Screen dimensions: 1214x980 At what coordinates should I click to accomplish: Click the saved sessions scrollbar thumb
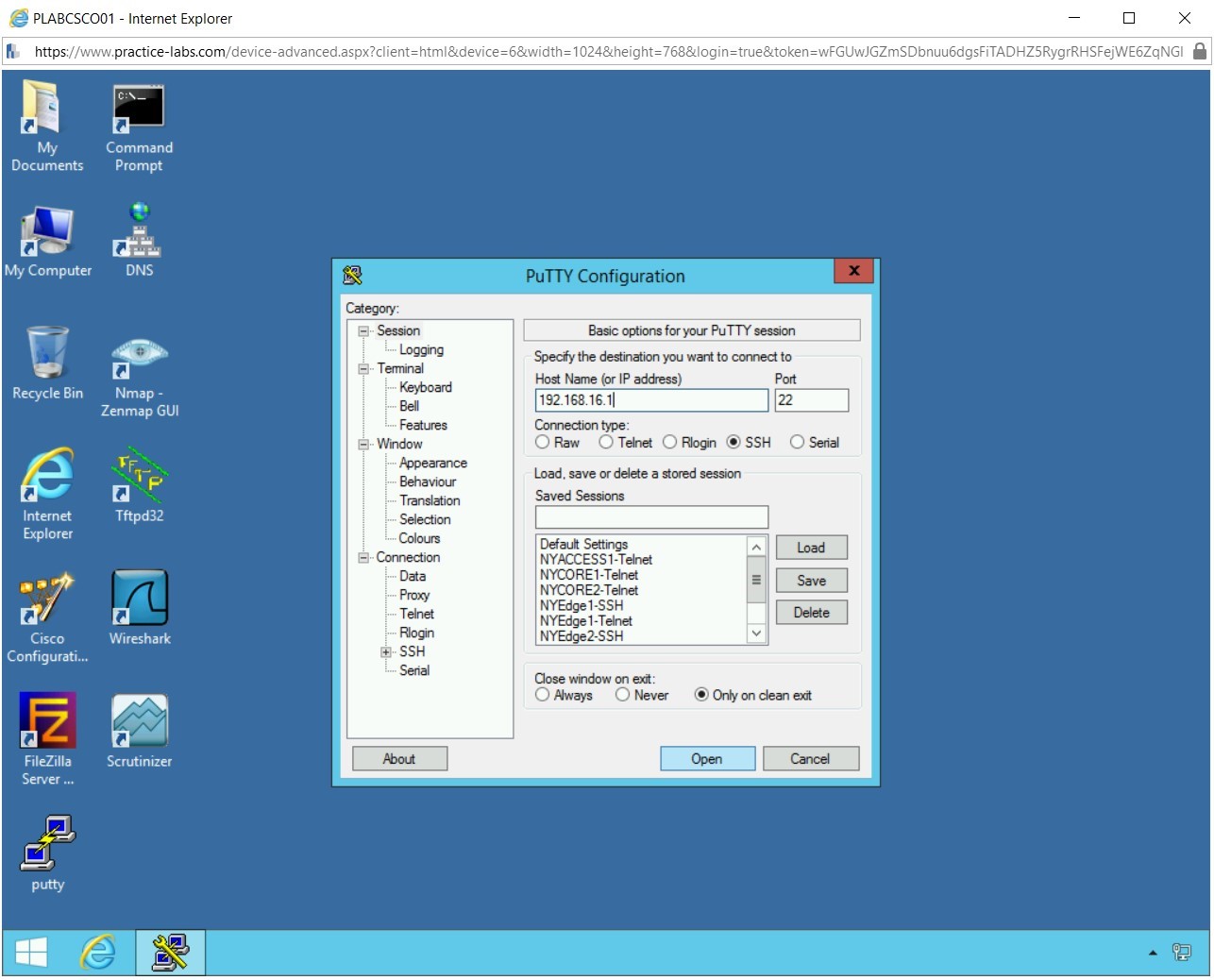(756, 581)
